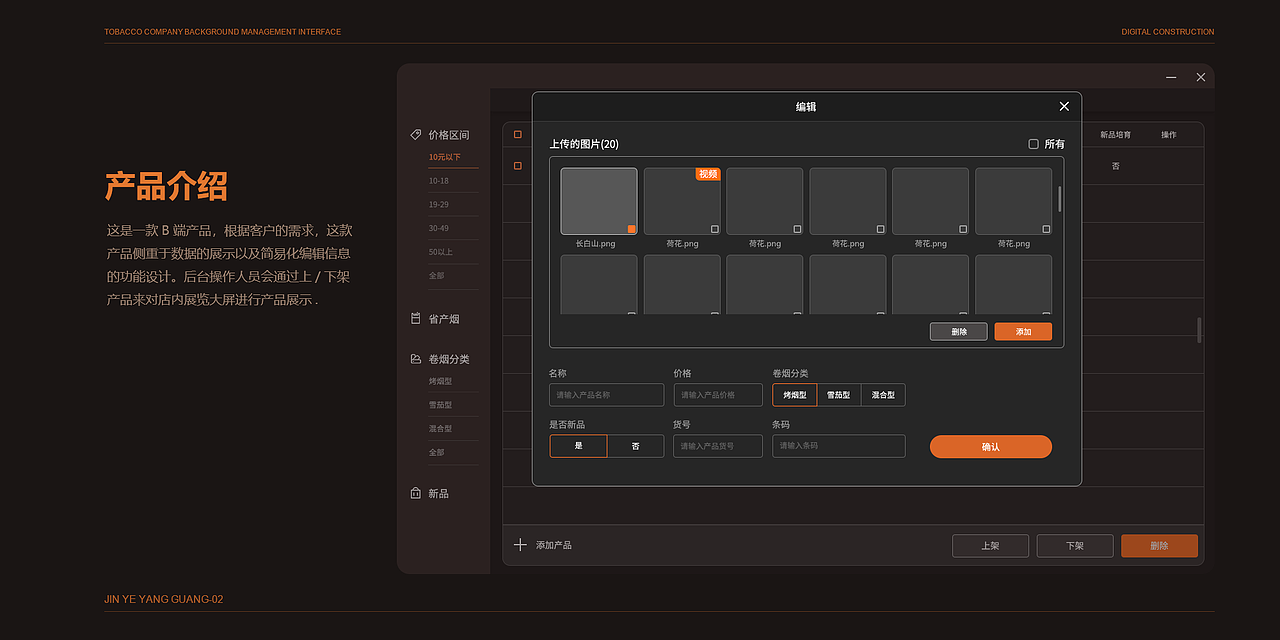The width and height of the screenshot is (1280, 640).
Task: Click the plus icon next to 添加产品
Action: click(520, 544)
